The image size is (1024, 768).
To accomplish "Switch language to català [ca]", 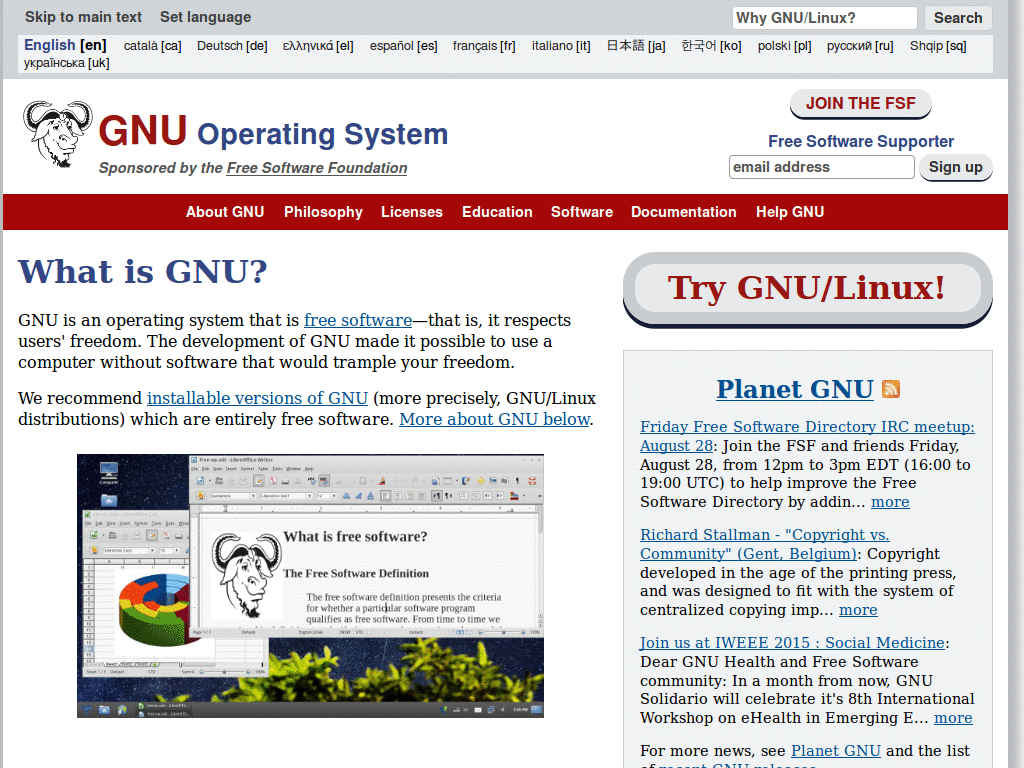I will click(x=152, y=46).
